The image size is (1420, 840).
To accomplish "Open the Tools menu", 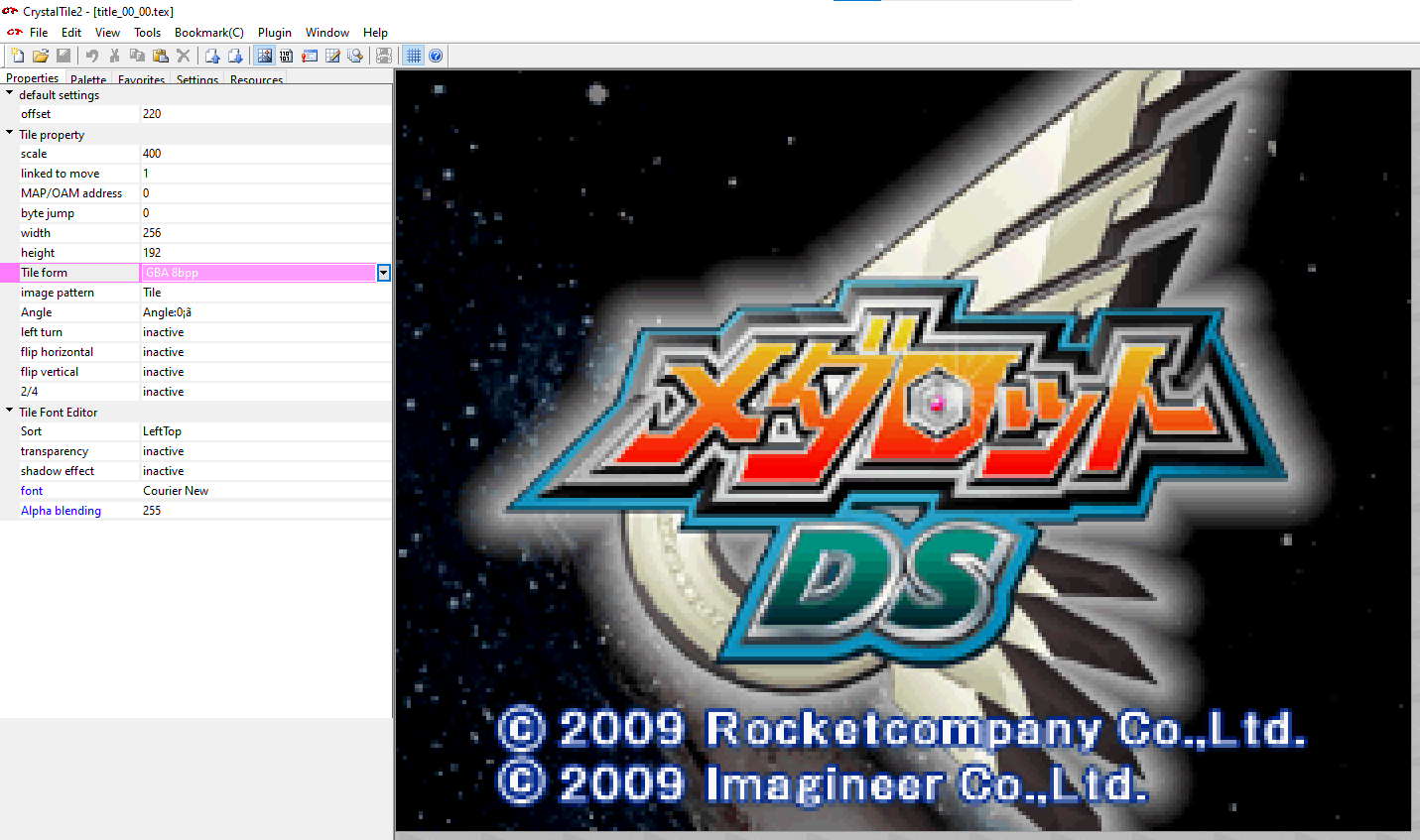I will click(x=147, y=33).
